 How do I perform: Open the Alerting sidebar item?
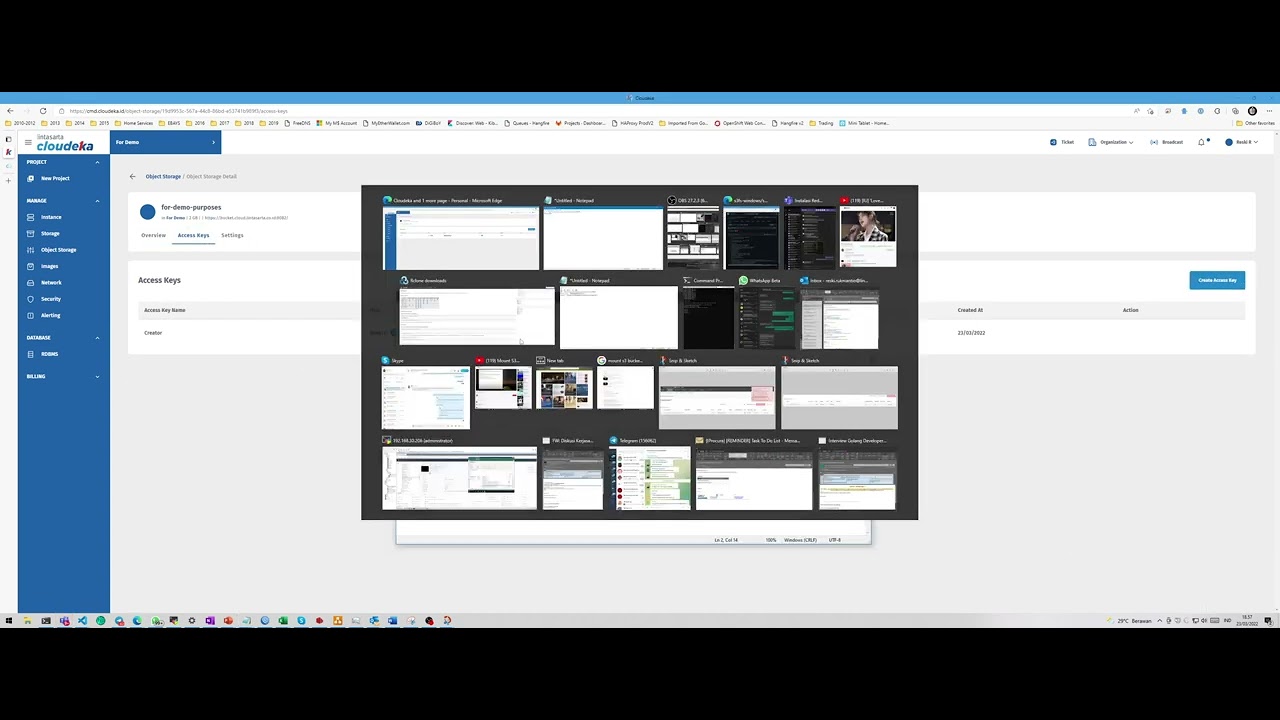point(50,315)
